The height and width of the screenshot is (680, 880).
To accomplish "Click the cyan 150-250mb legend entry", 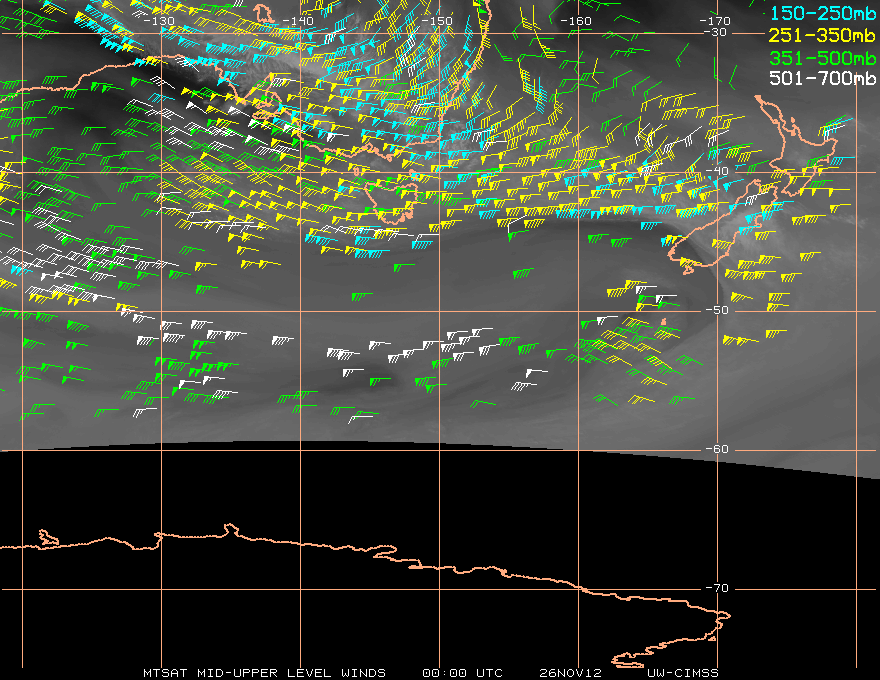I will point(823,13).
